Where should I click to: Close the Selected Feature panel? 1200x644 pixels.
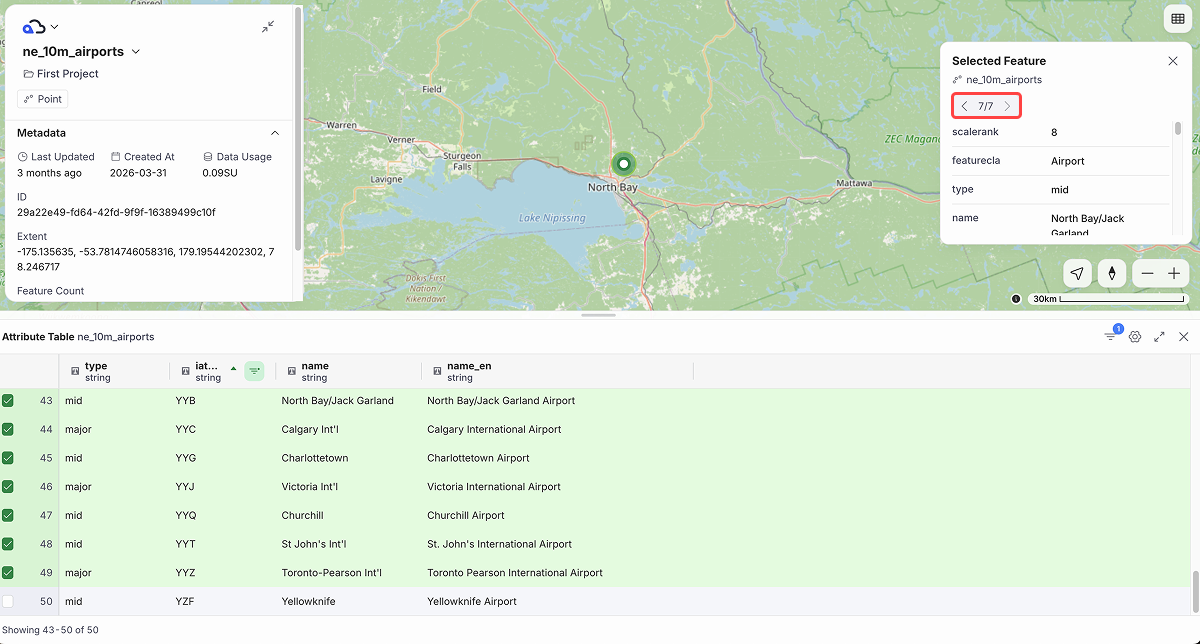tap(1173, 61)
